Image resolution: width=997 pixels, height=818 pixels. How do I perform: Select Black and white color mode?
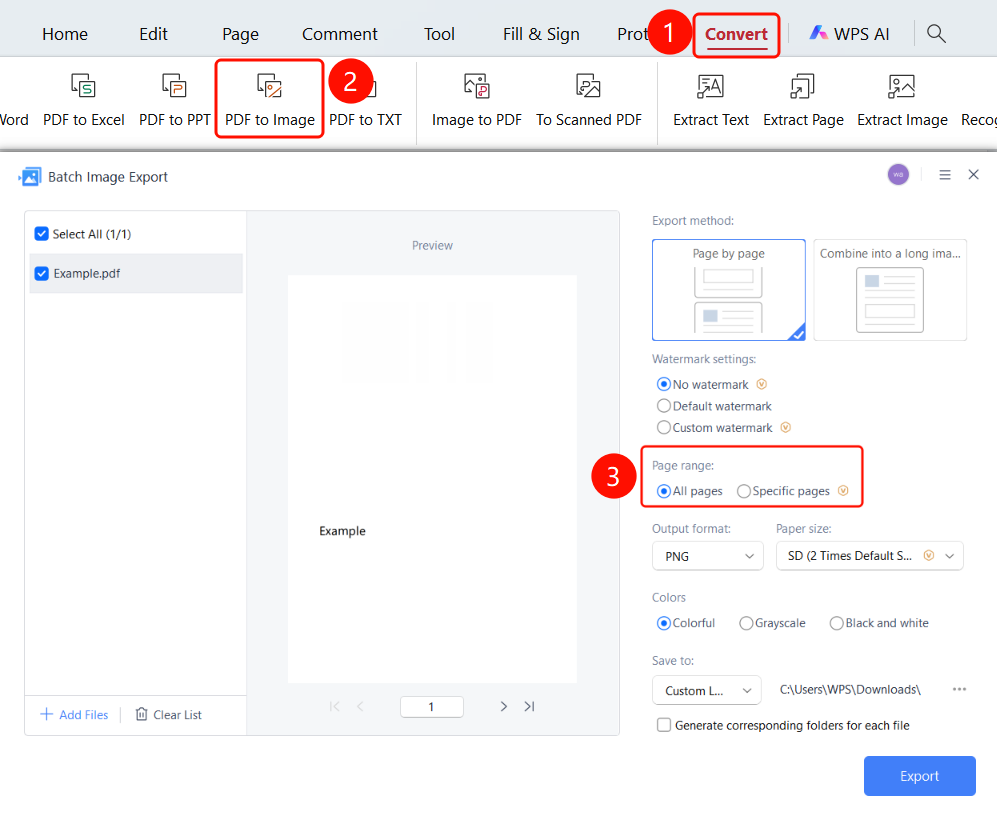pos(836,623)
